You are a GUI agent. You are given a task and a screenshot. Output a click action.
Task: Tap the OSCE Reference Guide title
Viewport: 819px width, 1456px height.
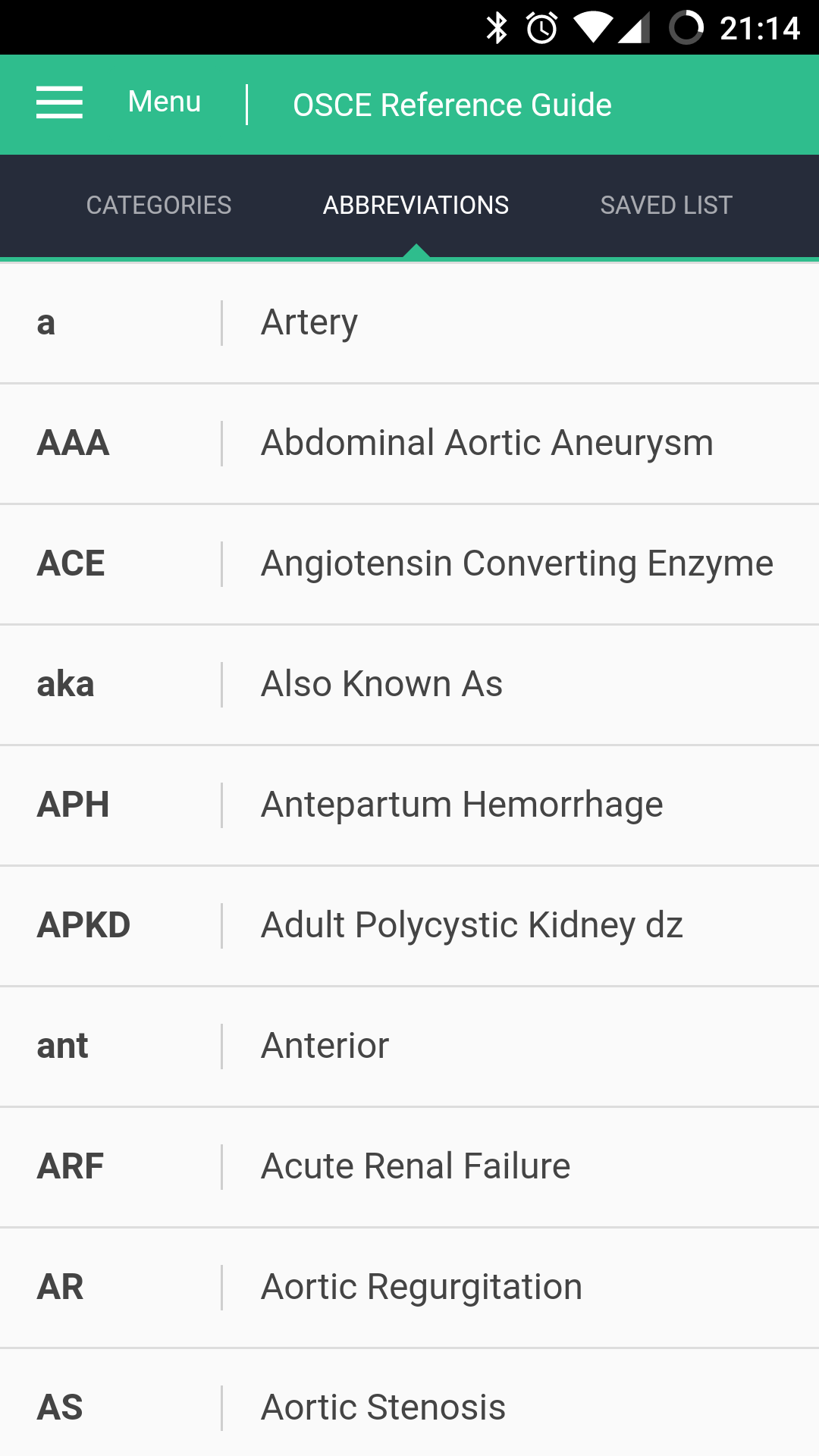[452, 105]
